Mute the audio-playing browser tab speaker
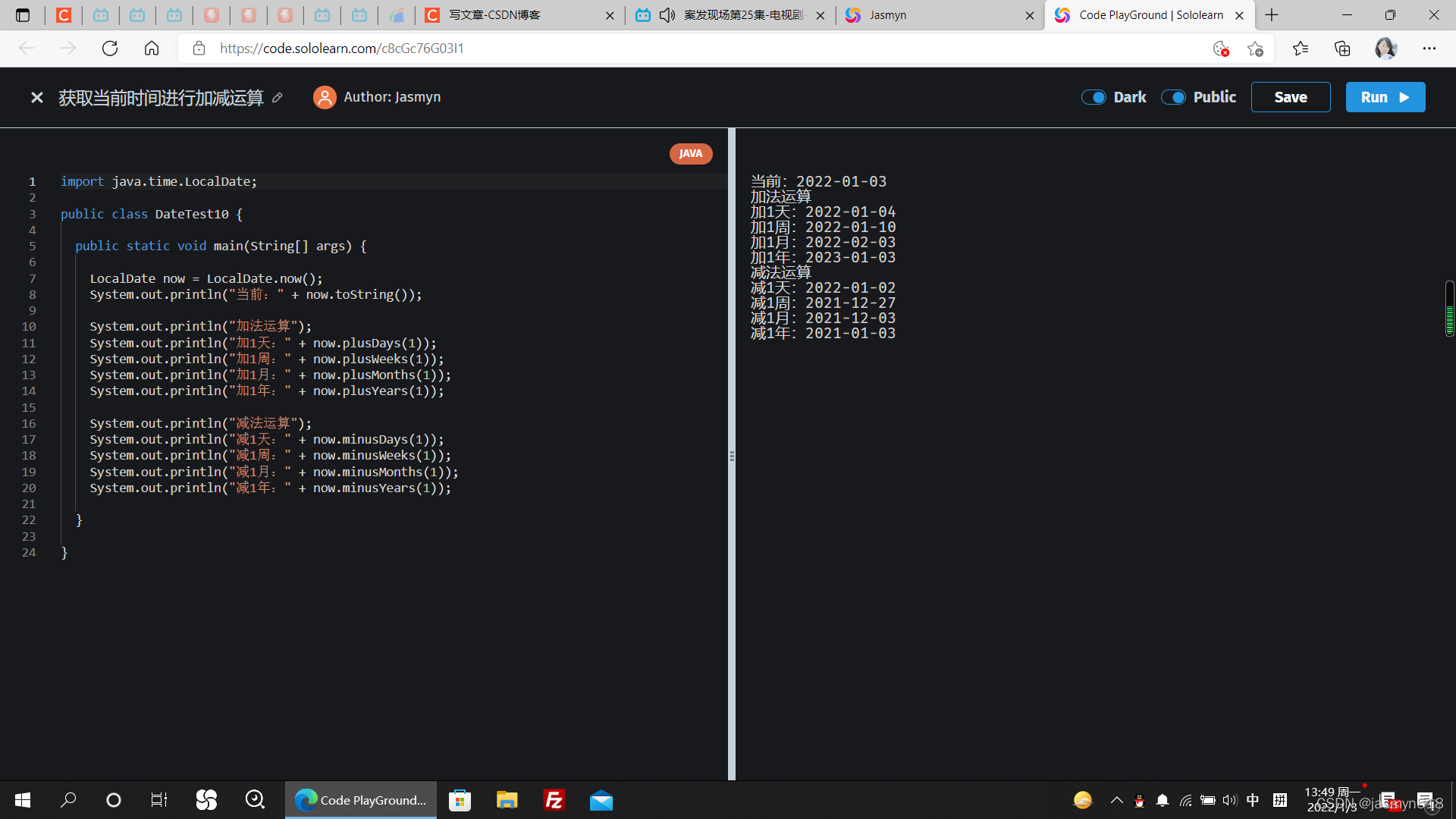Viewport: 1456px width, 819px height. click(x=667, y=15)
